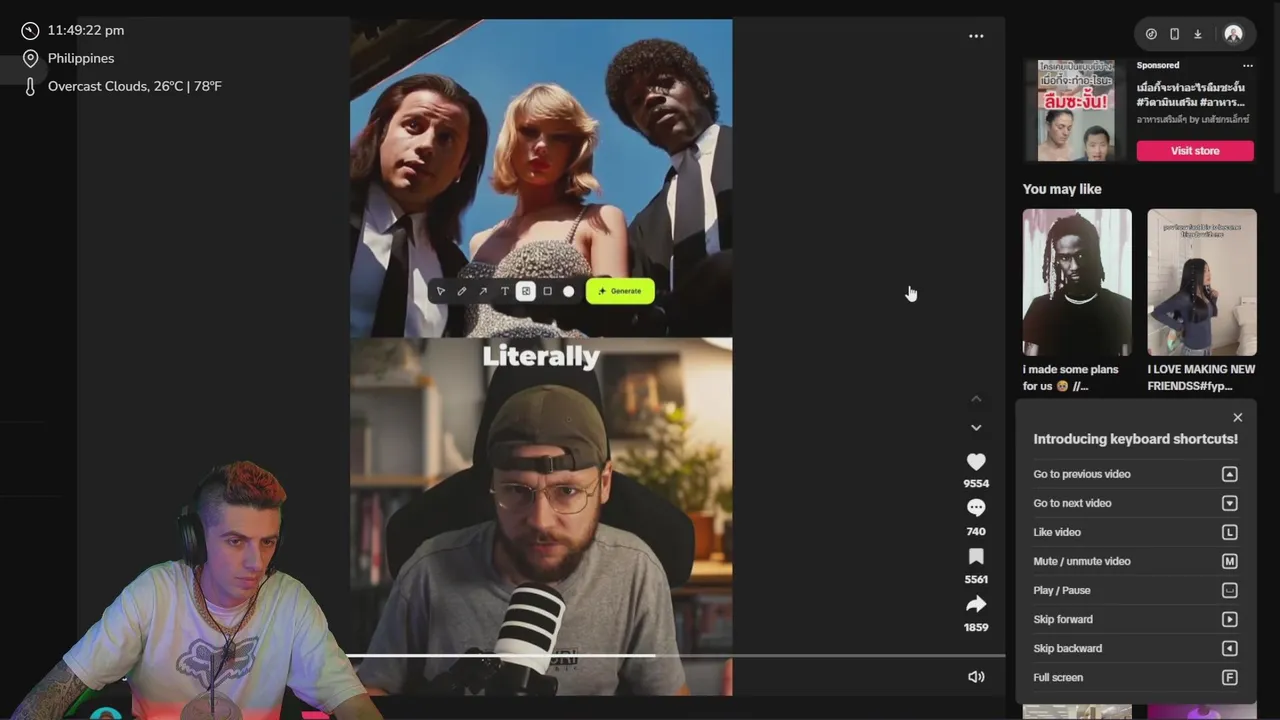Click left-arrow key icon beside Skip backward
The height and width of the screenshot is (720, 1280).
1230,648
